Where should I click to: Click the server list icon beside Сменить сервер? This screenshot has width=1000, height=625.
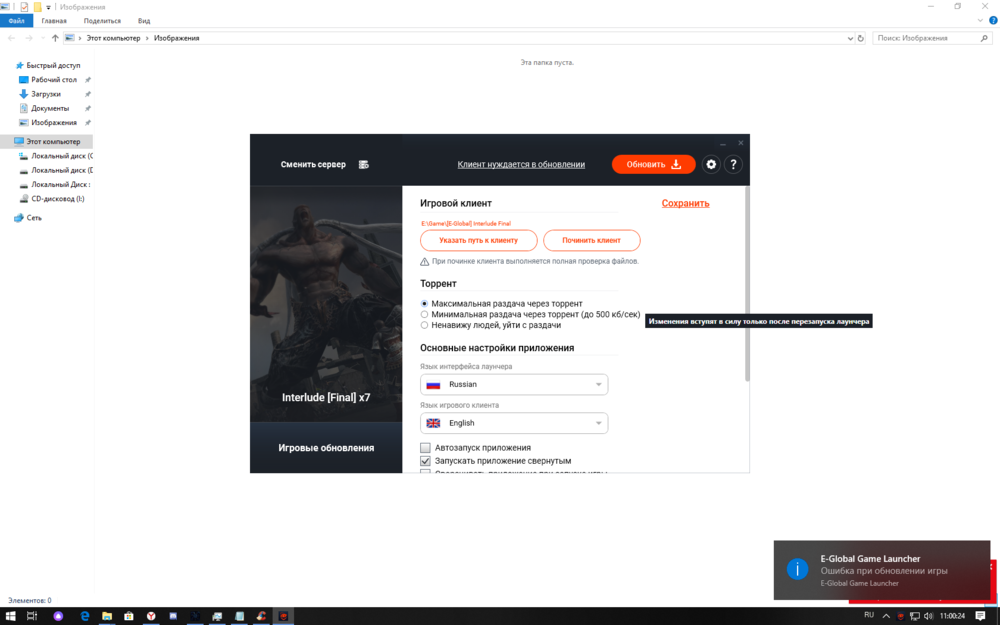point(363,164)
